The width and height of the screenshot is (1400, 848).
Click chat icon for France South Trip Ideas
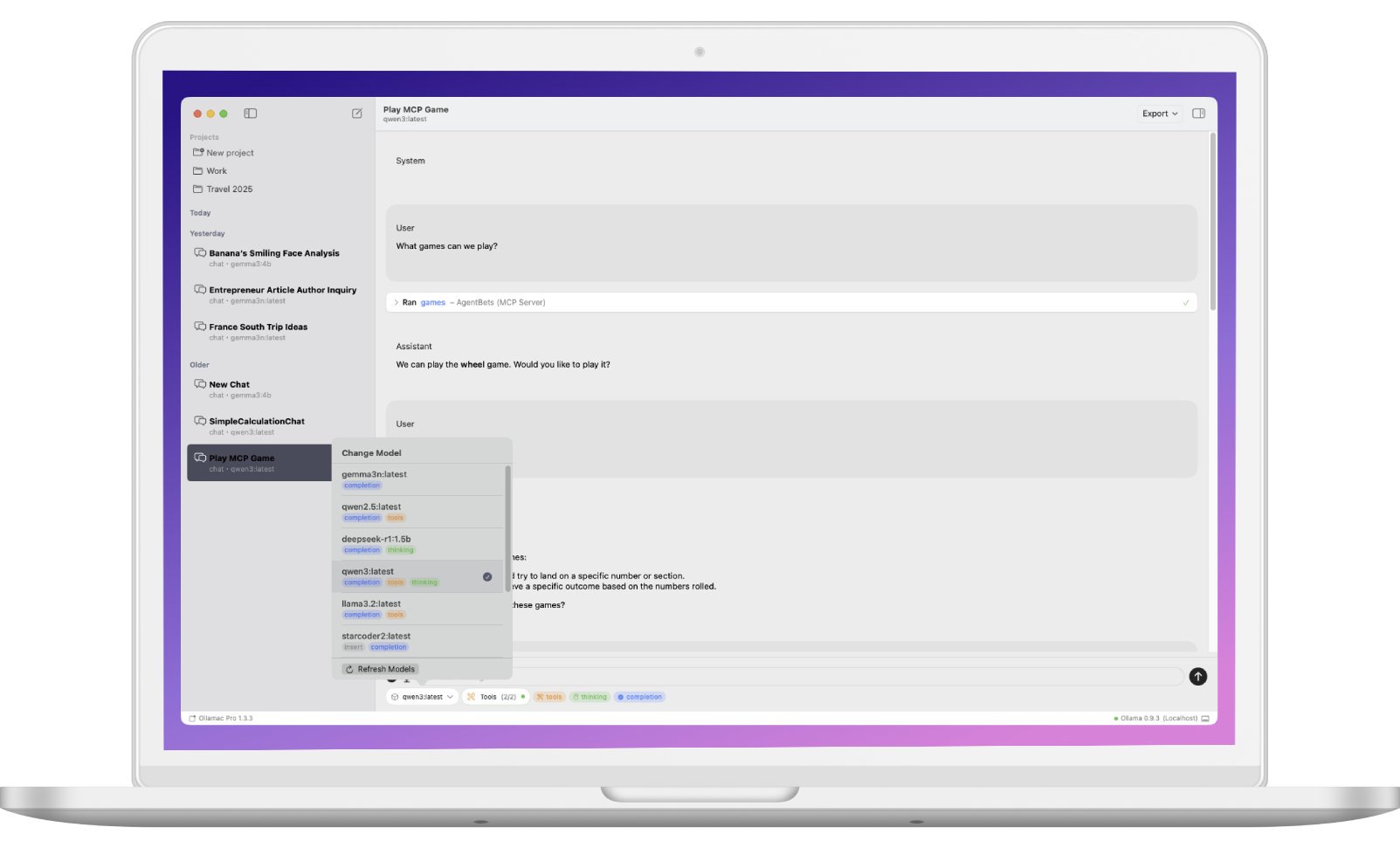click(200, 327)
